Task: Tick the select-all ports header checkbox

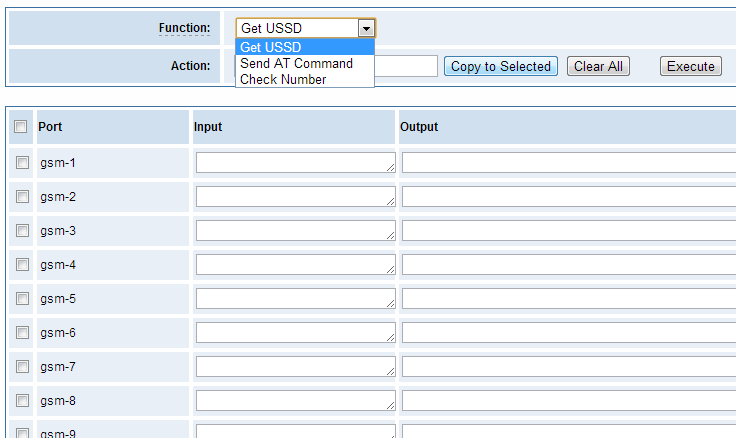Action: 20,126
